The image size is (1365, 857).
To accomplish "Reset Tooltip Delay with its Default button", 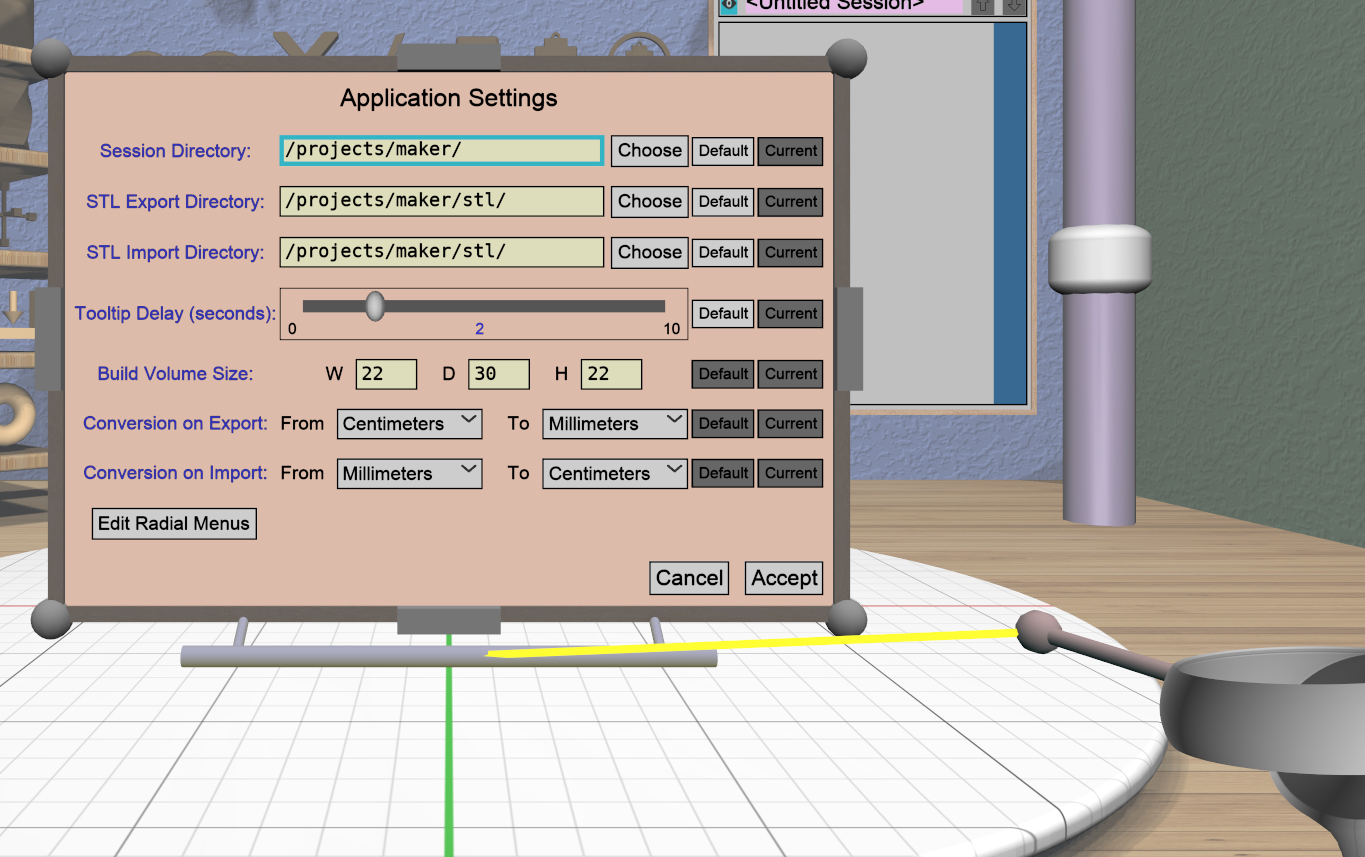I will 723,314.
